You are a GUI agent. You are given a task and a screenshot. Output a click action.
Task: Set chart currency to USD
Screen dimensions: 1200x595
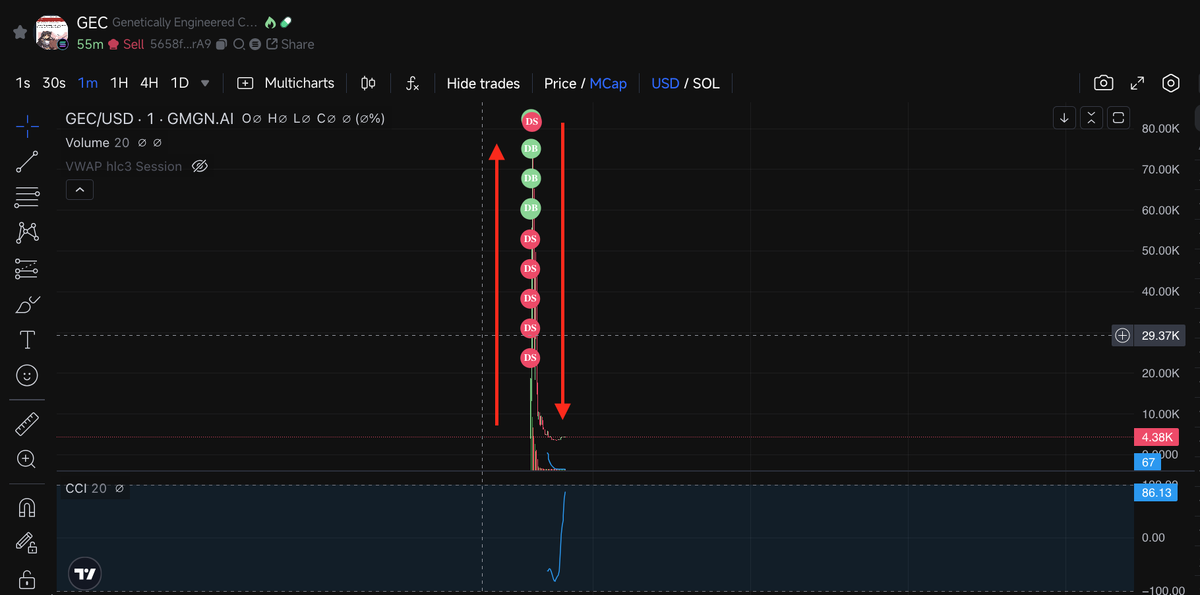[665, 83]
